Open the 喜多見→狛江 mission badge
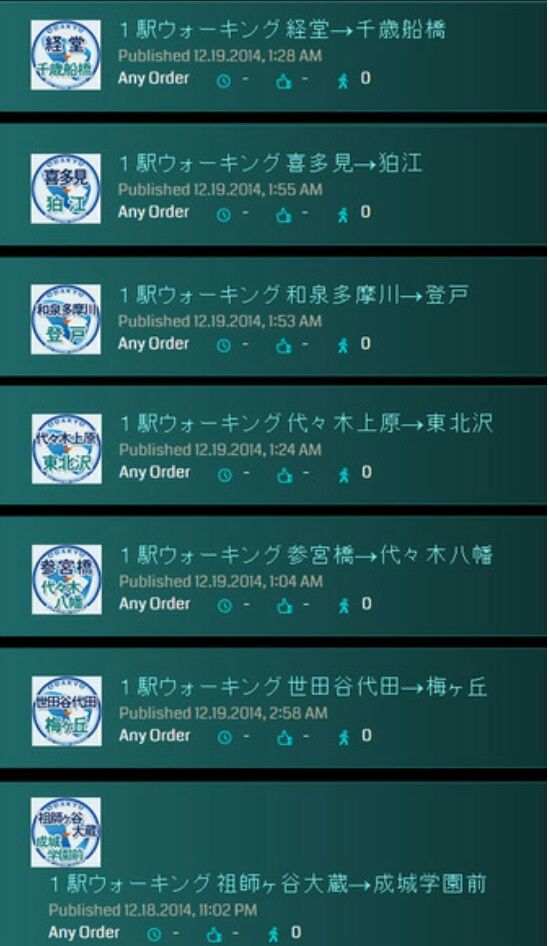Viewport: 549px width, 946px height. click(x=66, y=188)
